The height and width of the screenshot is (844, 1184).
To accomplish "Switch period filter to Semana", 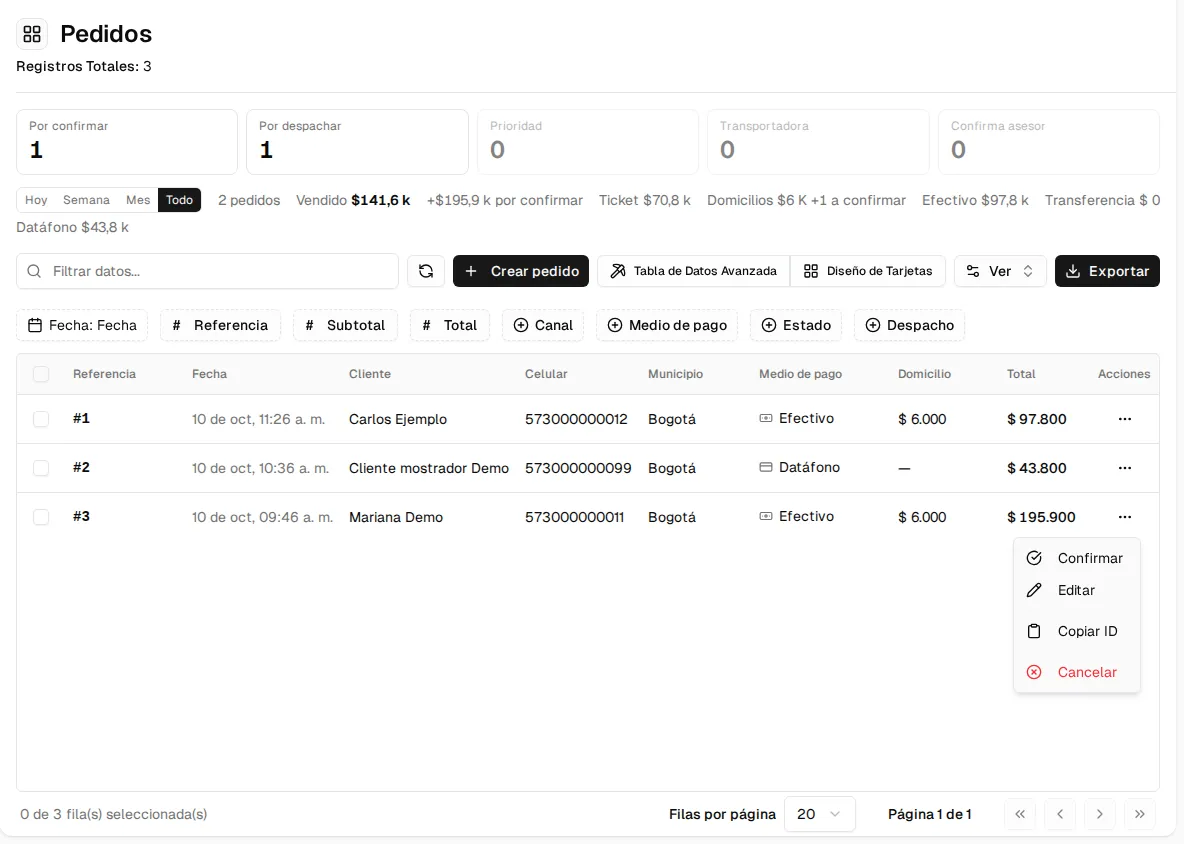I will (x=86, y=200).
